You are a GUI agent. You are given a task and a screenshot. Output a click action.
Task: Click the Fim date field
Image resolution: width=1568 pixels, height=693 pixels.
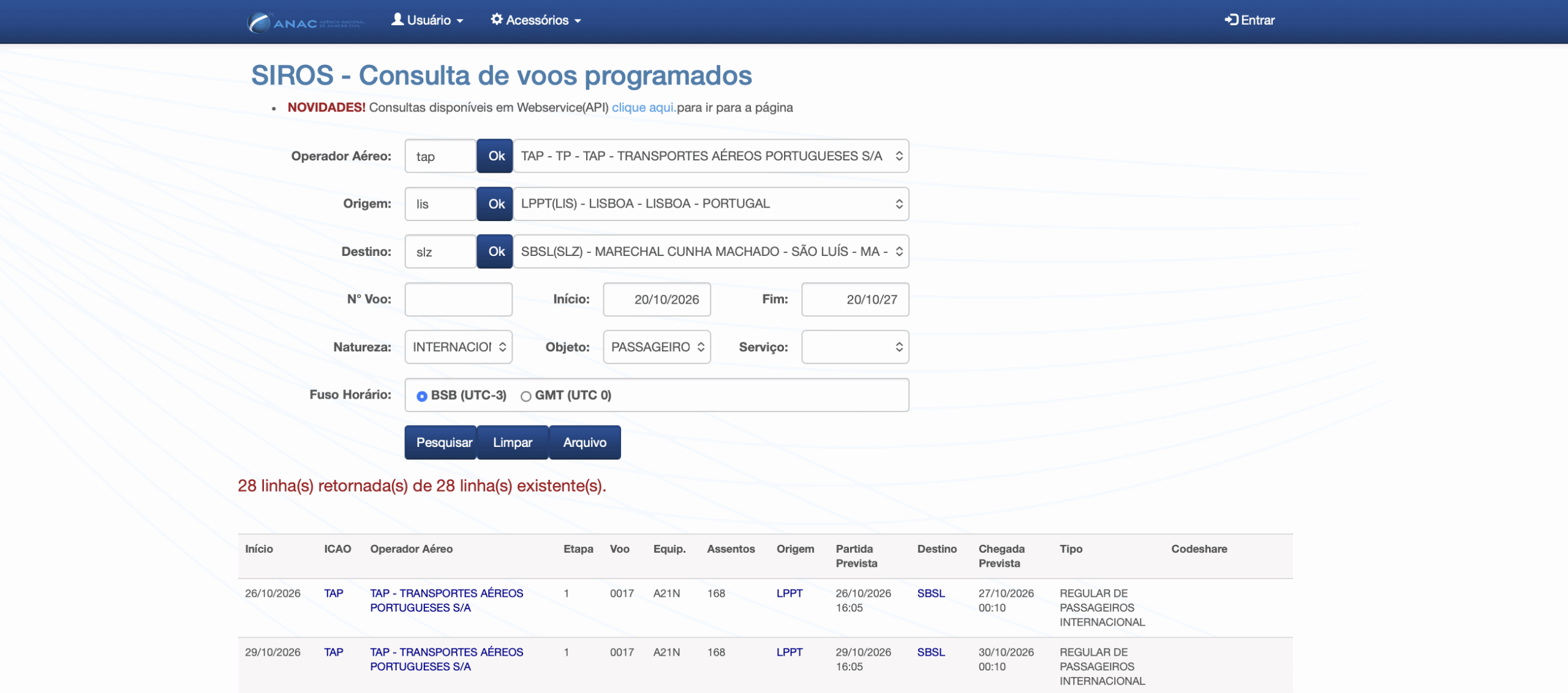tap(856, 299)
